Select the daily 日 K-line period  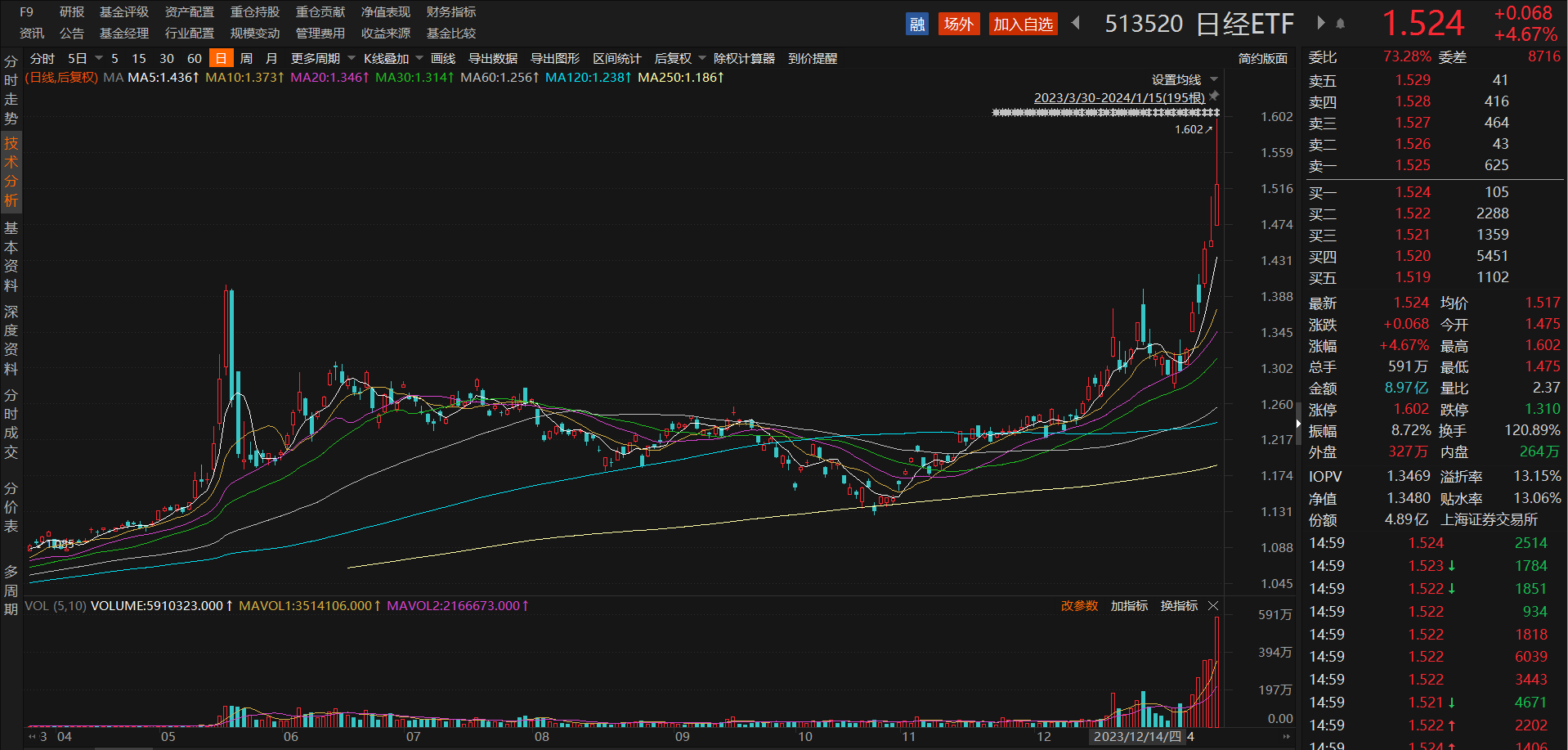pos(221,58)
